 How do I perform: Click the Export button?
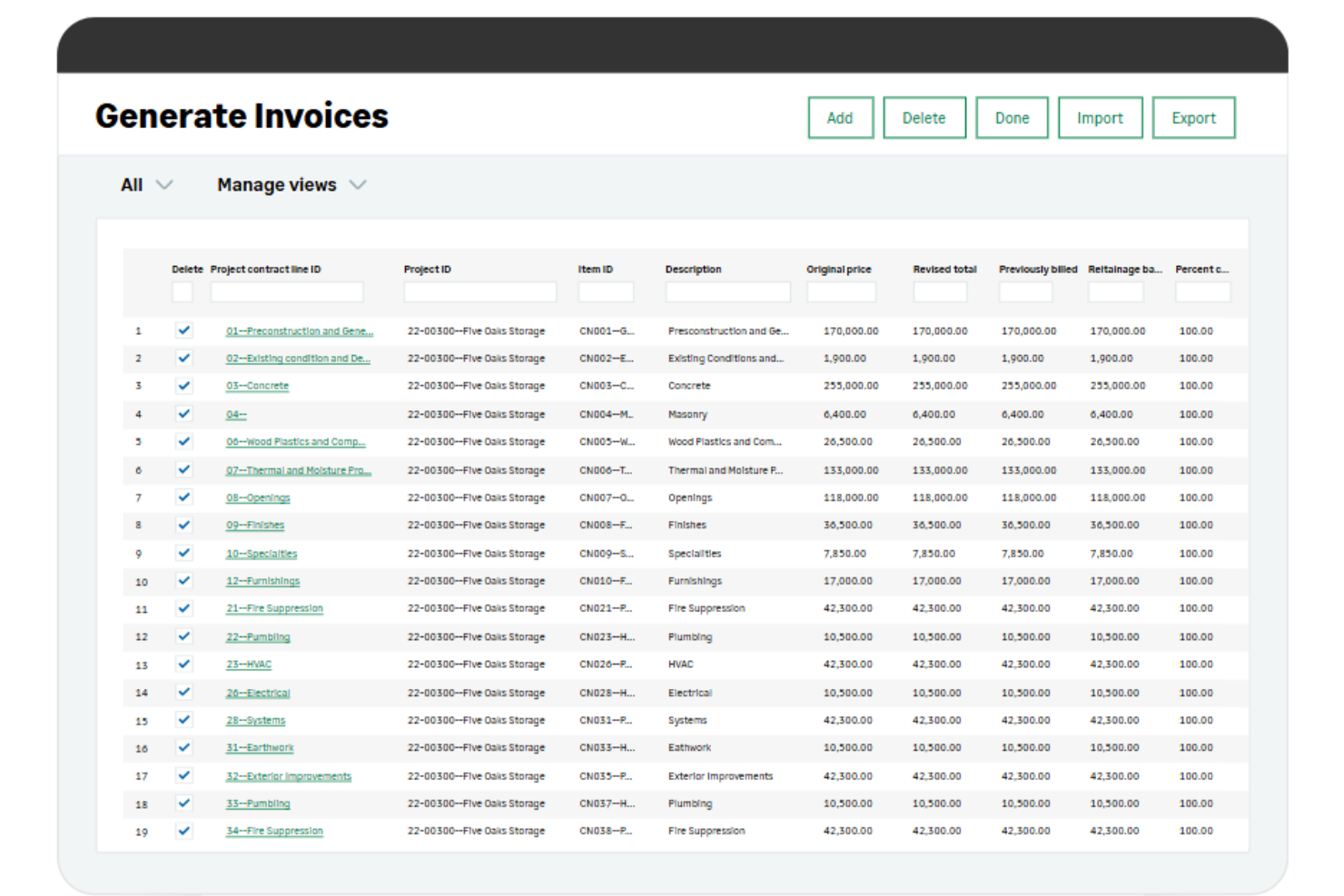[1193, 117]
